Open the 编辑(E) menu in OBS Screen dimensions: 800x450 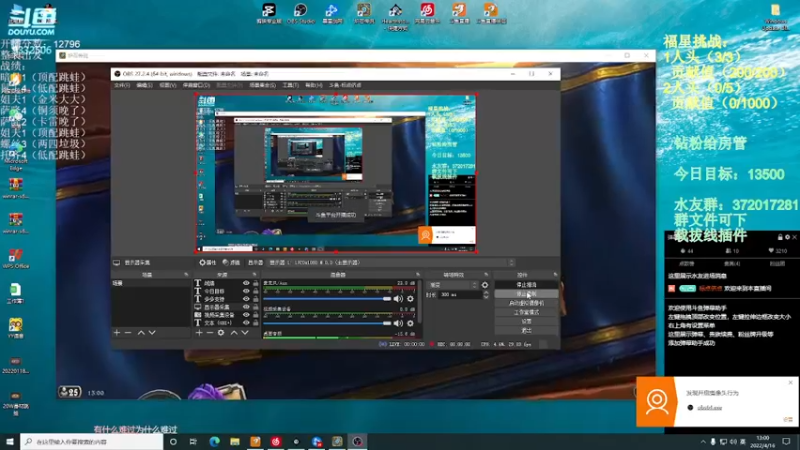click(144, 85)
